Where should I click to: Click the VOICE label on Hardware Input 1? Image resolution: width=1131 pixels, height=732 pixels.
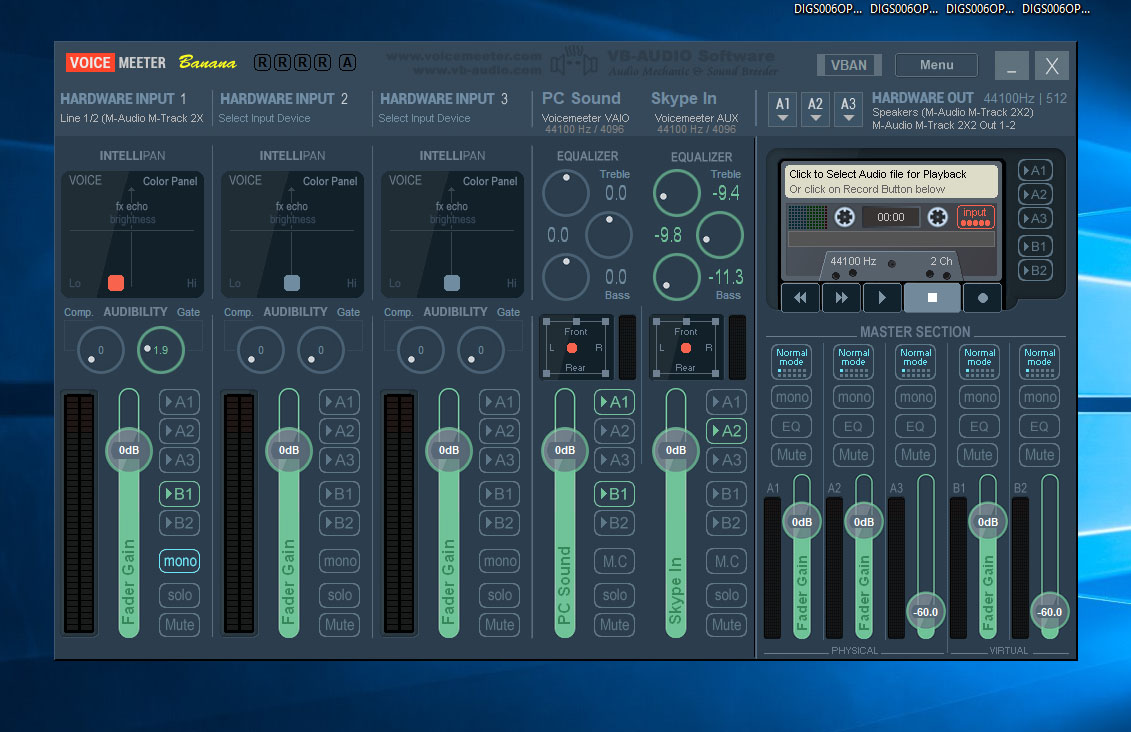pyautogui.click(x=85, y=180)
